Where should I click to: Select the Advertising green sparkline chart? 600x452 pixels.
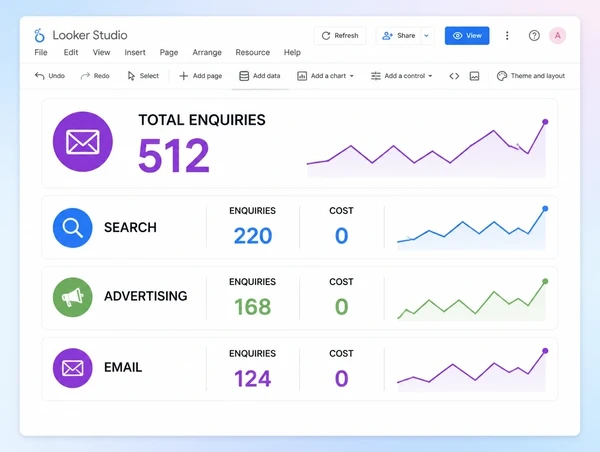(472, 300)
